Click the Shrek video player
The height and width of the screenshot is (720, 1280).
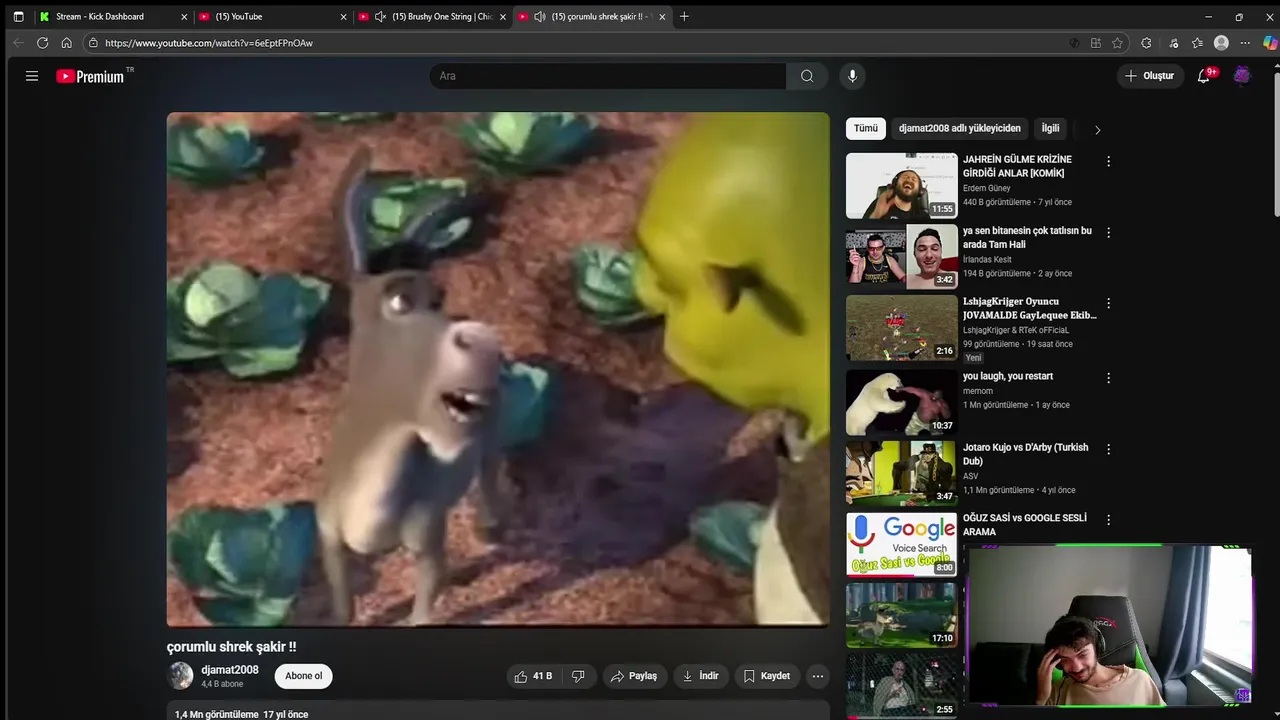tap(498, 369)
